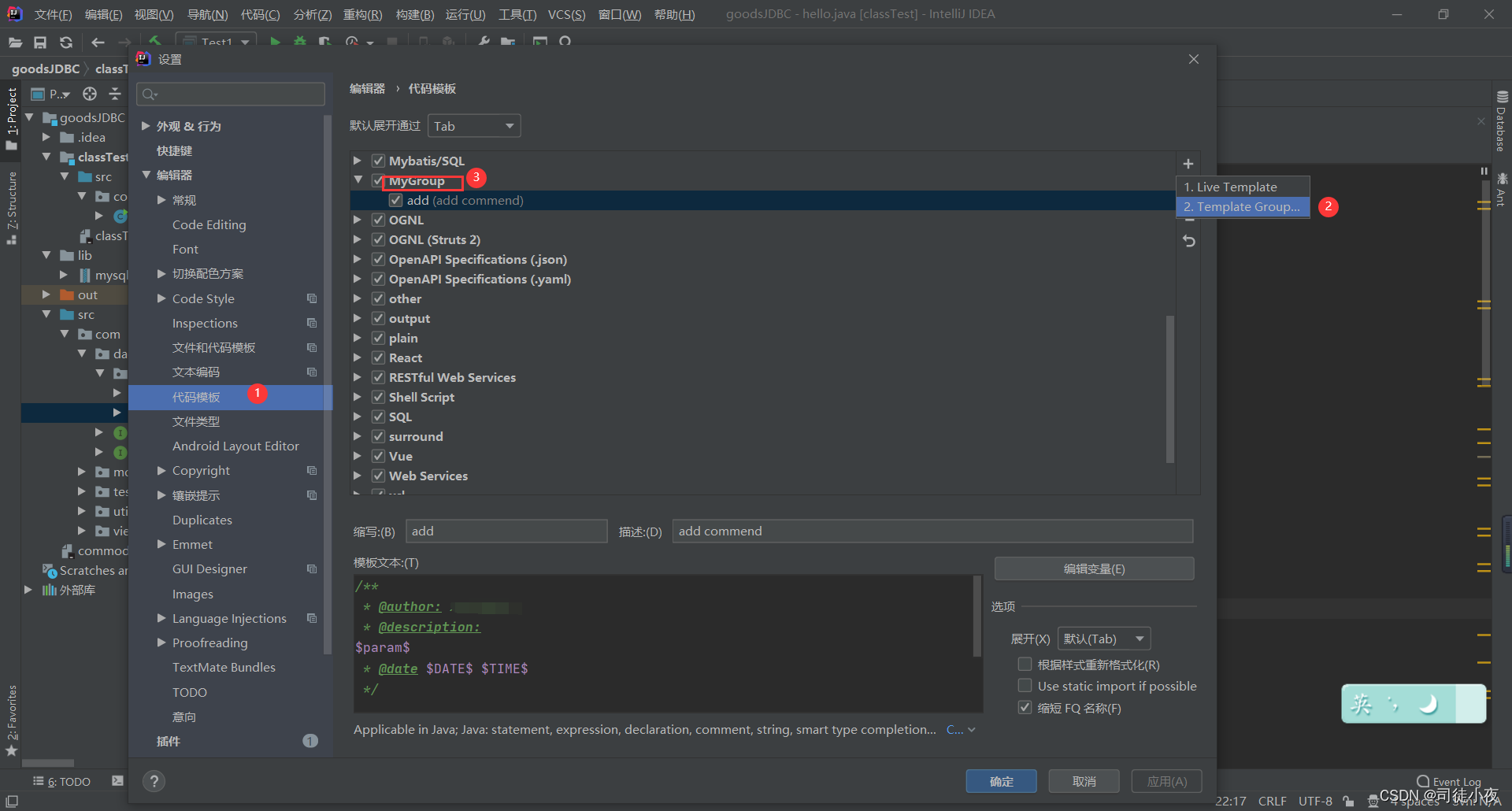
Task: Click the Save All toolbar icon
Action: (x=40, y=43)
